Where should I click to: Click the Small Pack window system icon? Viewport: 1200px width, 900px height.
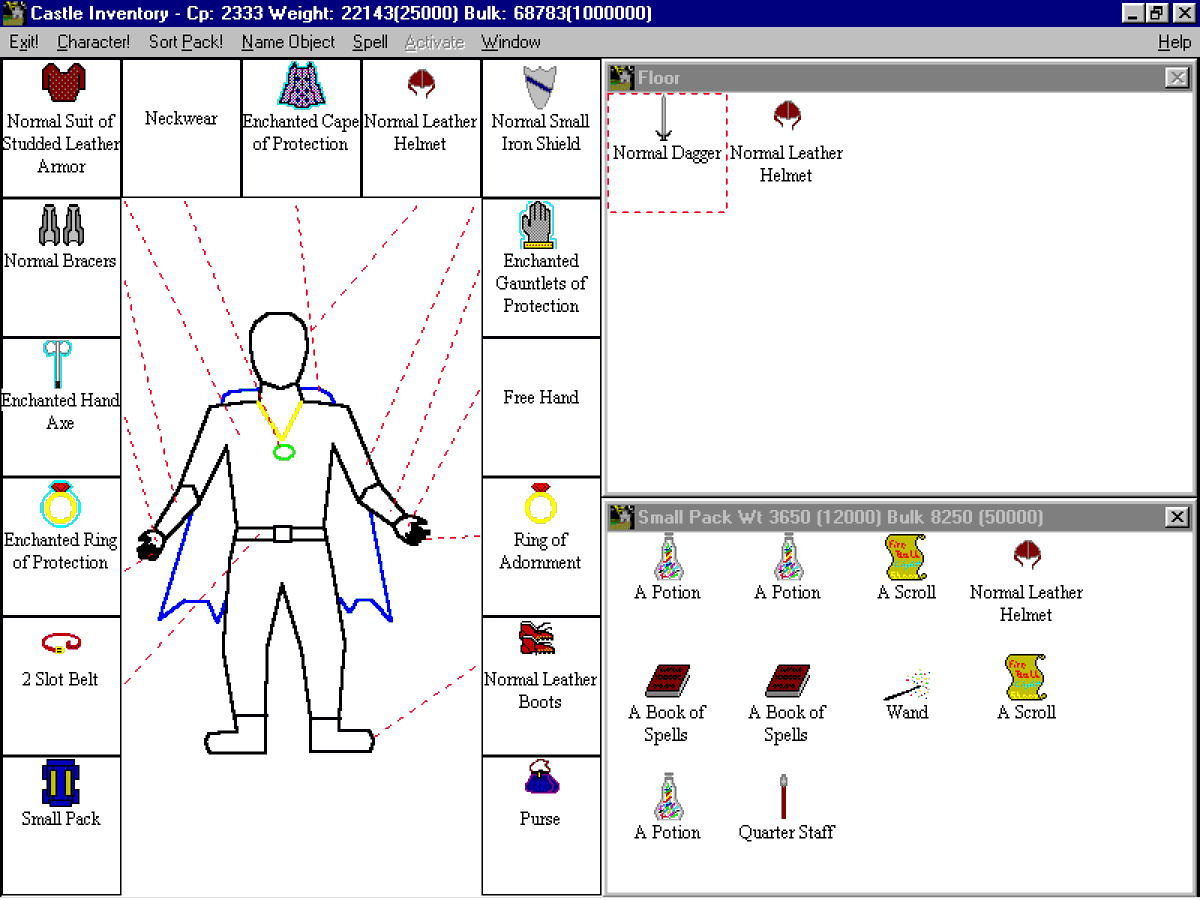coord(622,517)
